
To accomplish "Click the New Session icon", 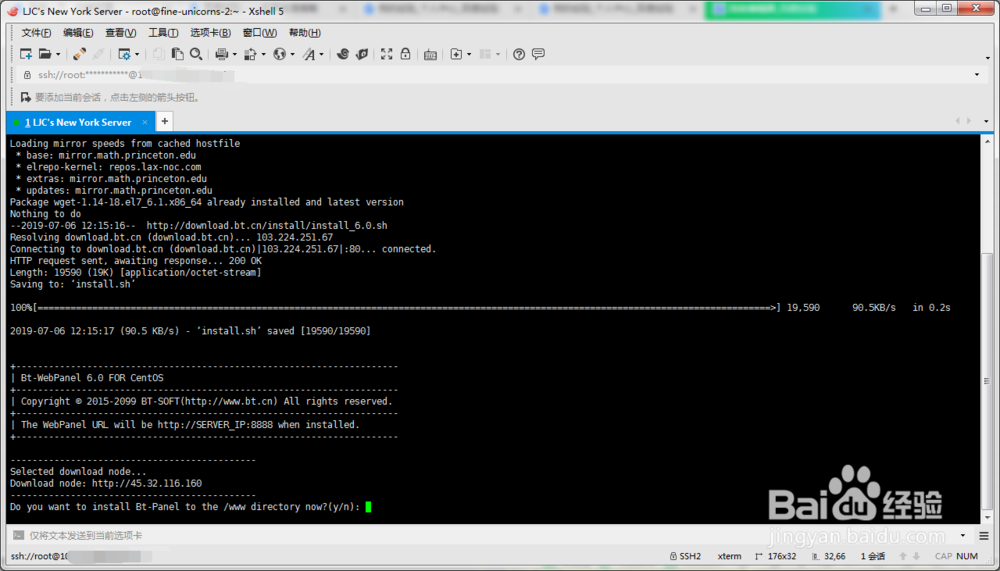I will tap(26, 54).
